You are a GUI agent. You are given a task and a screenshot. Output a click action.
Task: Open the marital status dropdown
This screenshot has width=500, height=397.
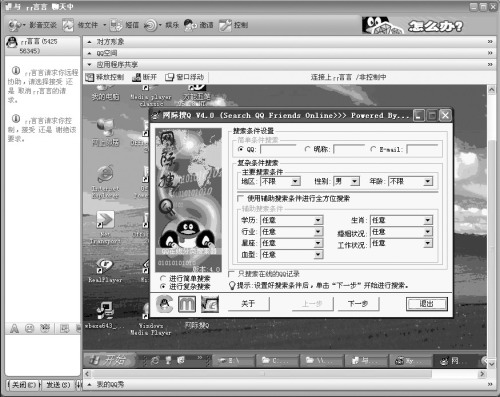point(428,232)
